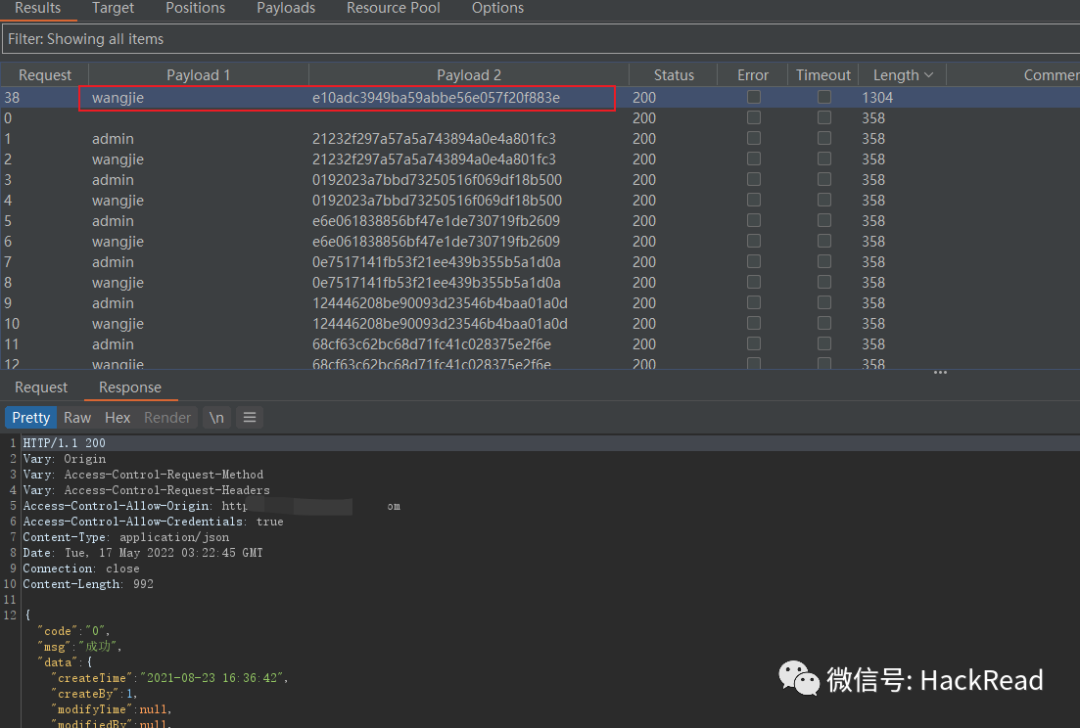Select the Pretty view button

(31, 418)
